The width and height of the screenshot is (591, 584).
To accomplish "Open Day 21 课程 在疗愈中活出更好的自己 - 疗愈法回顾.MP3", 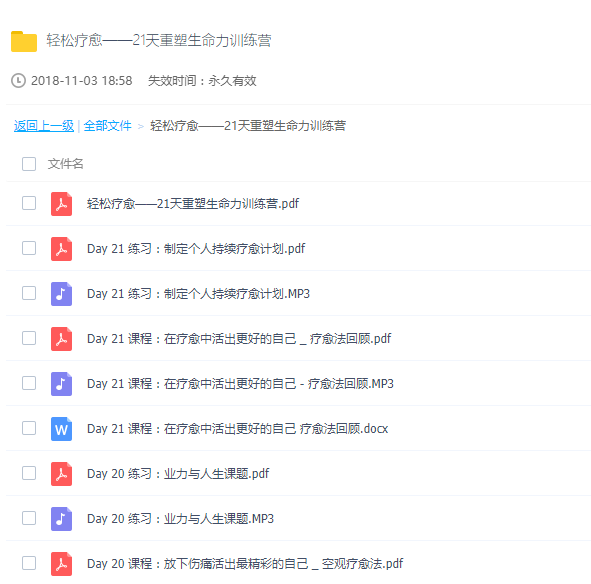I will [240, 384].
